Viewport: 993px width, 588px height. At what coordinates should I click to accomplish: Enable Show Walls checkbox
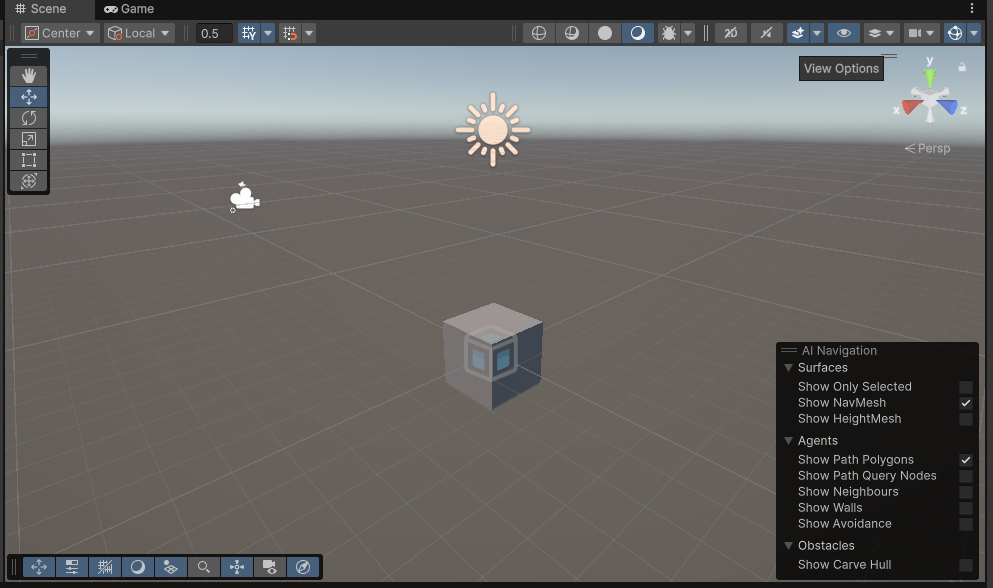click(x=966, y=508)
